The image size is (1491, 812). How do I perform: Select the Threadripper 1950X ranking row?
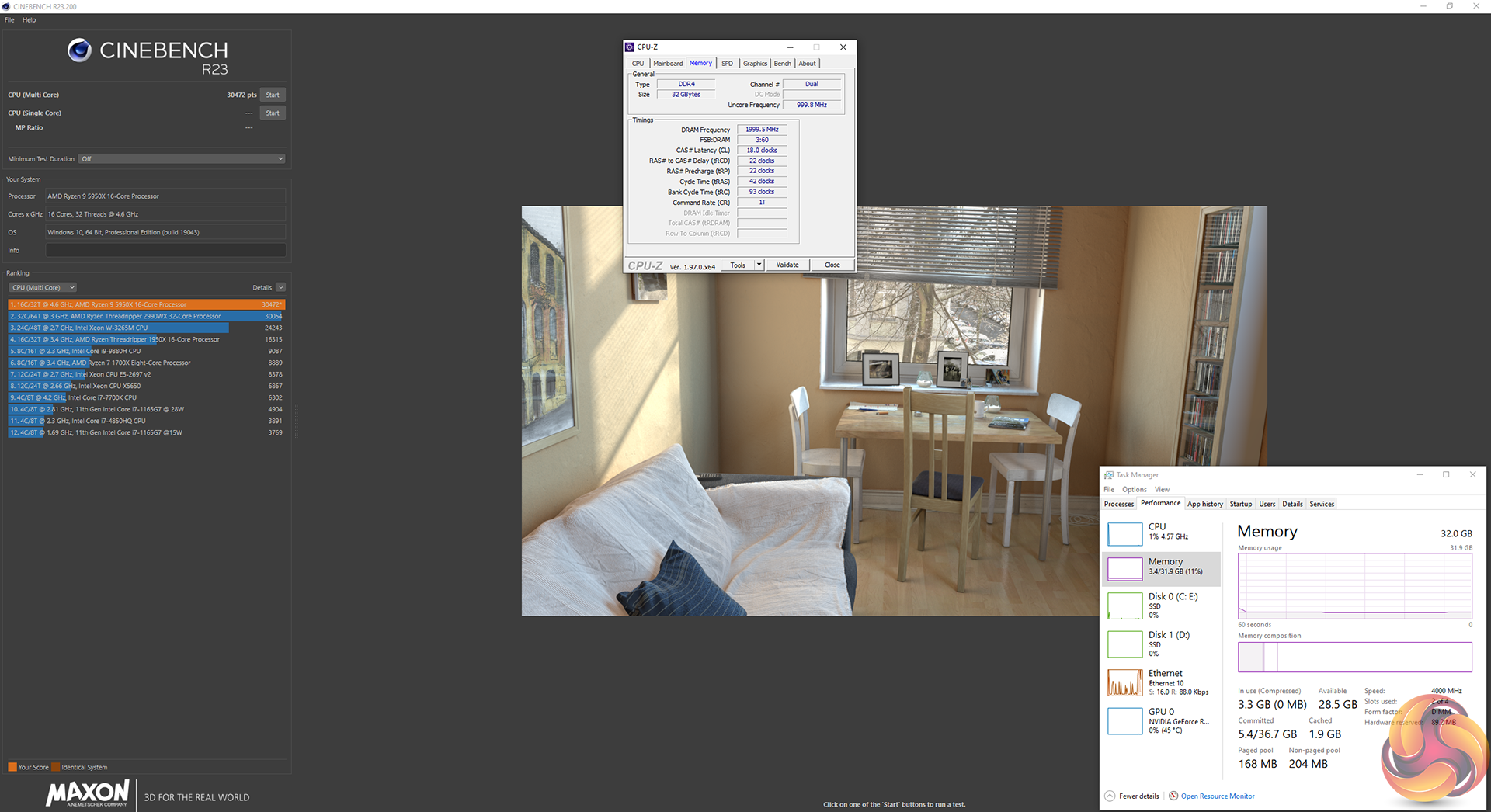tap(147, 339)
